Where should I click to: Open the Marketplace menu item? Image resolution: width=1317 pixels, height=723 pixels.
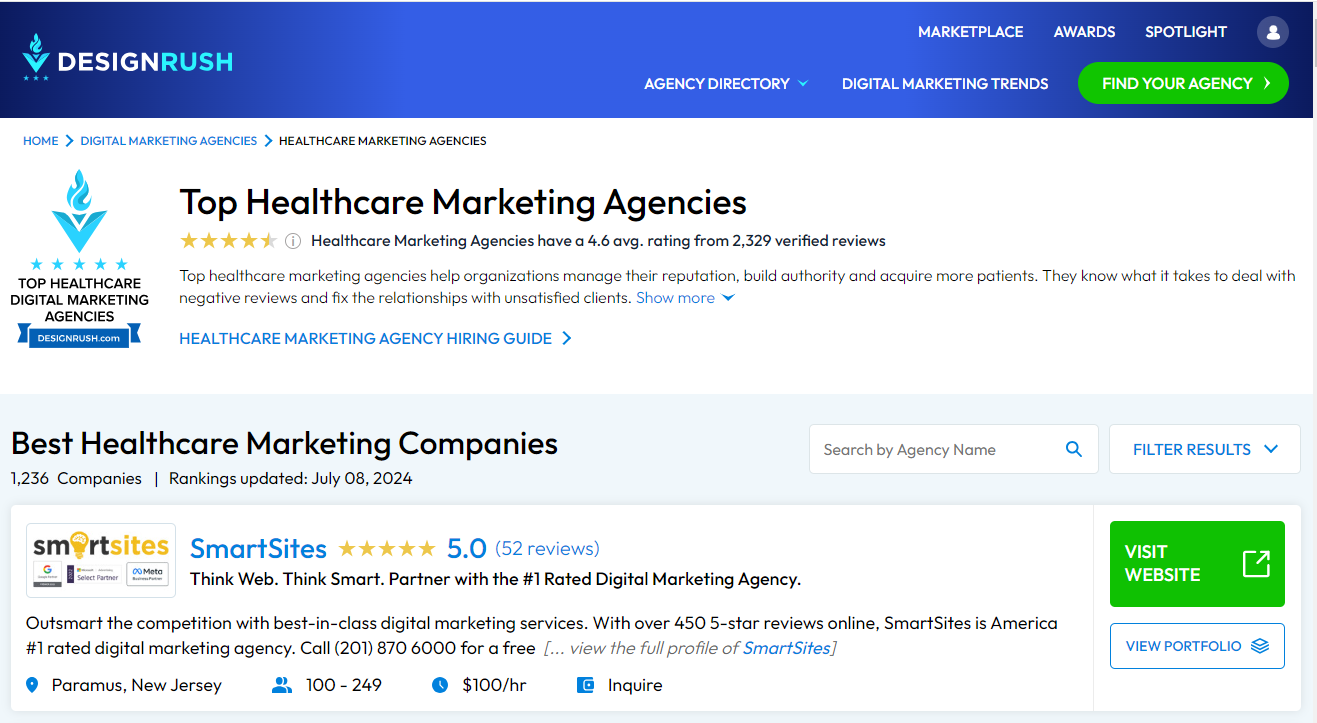(x=970, y=32)
